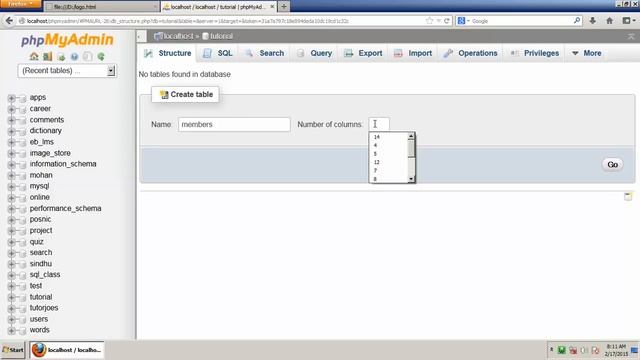
Task: Open the Recent tables dropdown
Action: coord(67,71)
